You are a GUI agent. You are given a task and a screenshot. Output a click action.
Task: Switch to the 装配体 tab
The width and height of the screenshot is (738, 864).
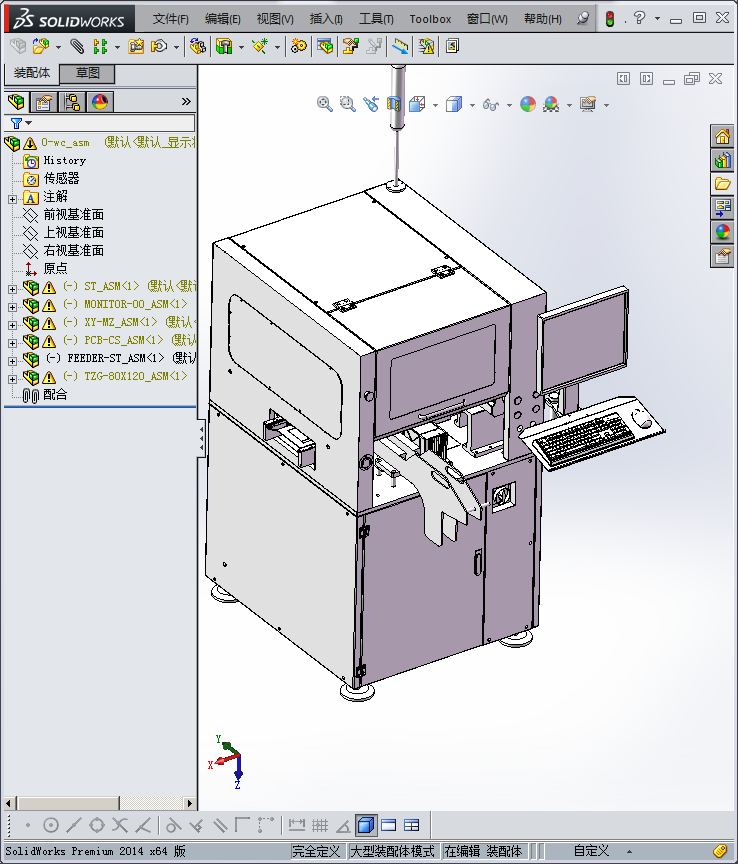[32, 73]
